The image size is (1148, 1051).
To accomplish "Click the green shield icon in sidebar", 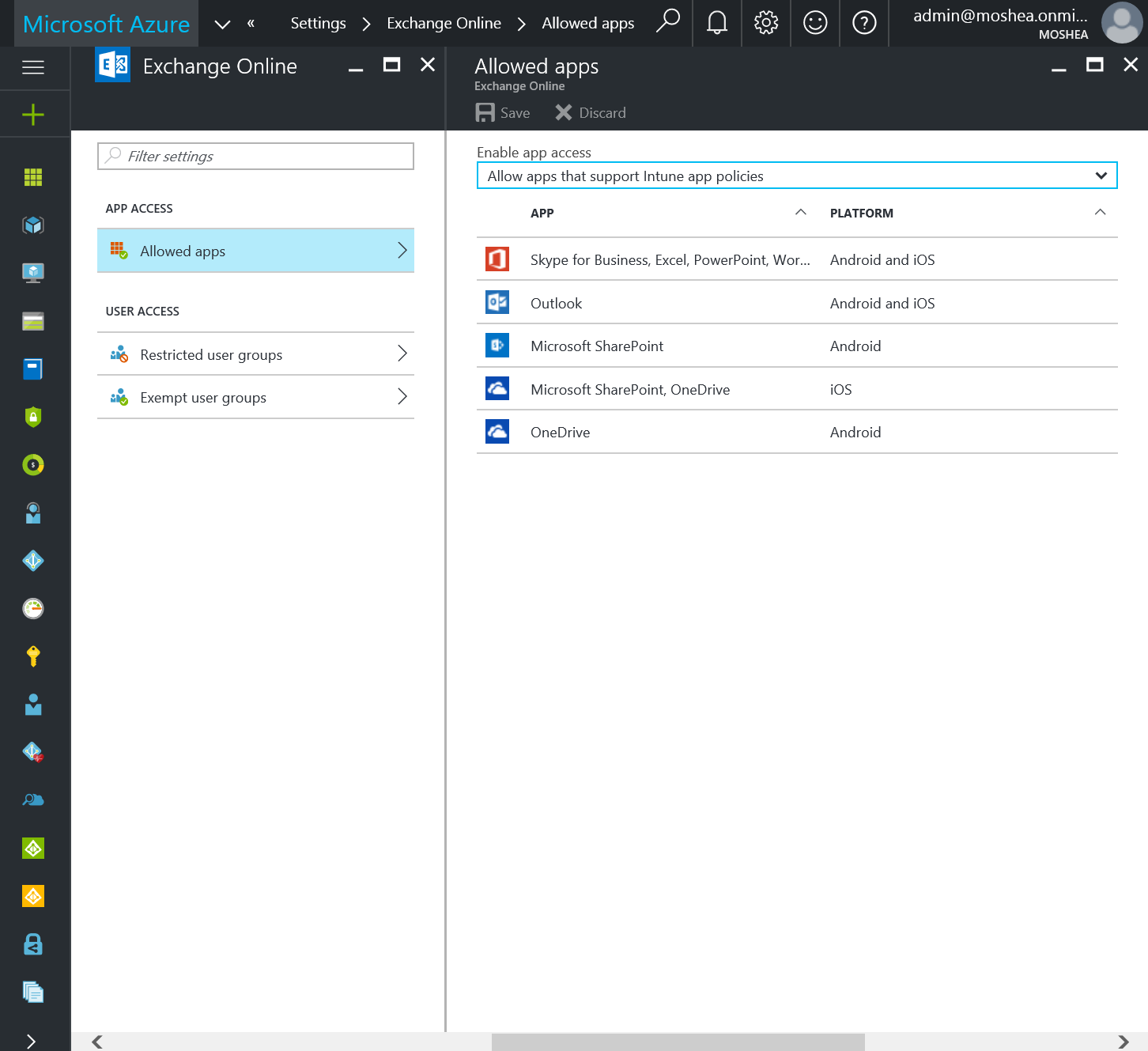I will point(33,417).
